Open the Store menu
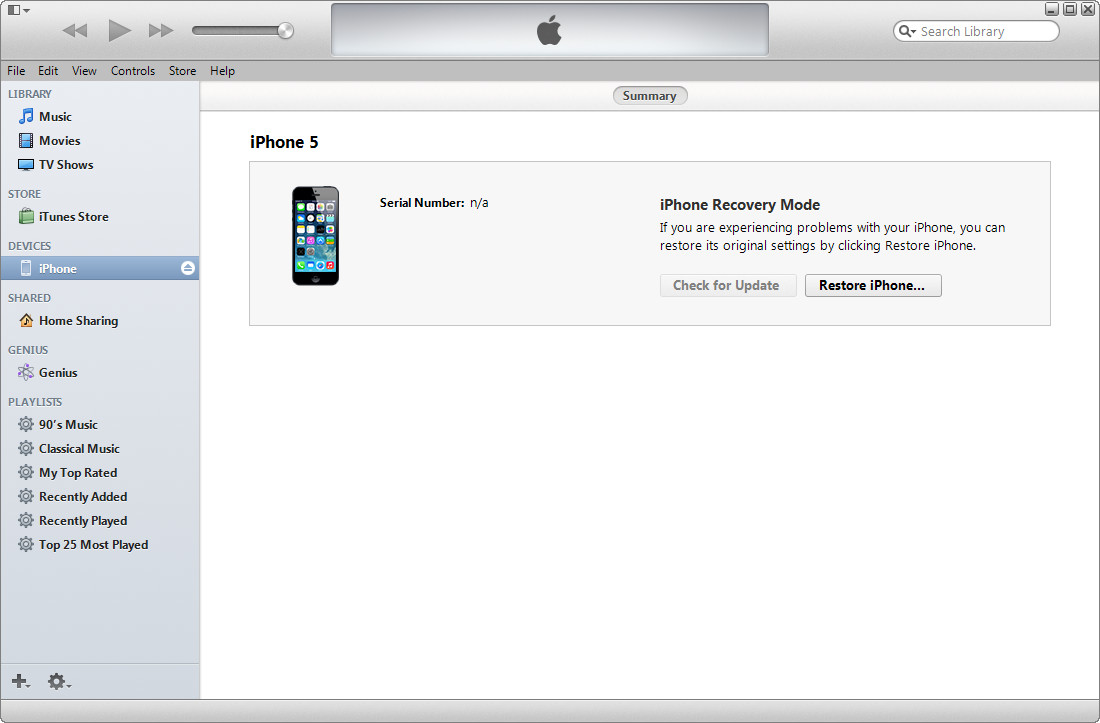This screenshot has height=723, width=1100. pyautogui.click(x=182, y=71)
